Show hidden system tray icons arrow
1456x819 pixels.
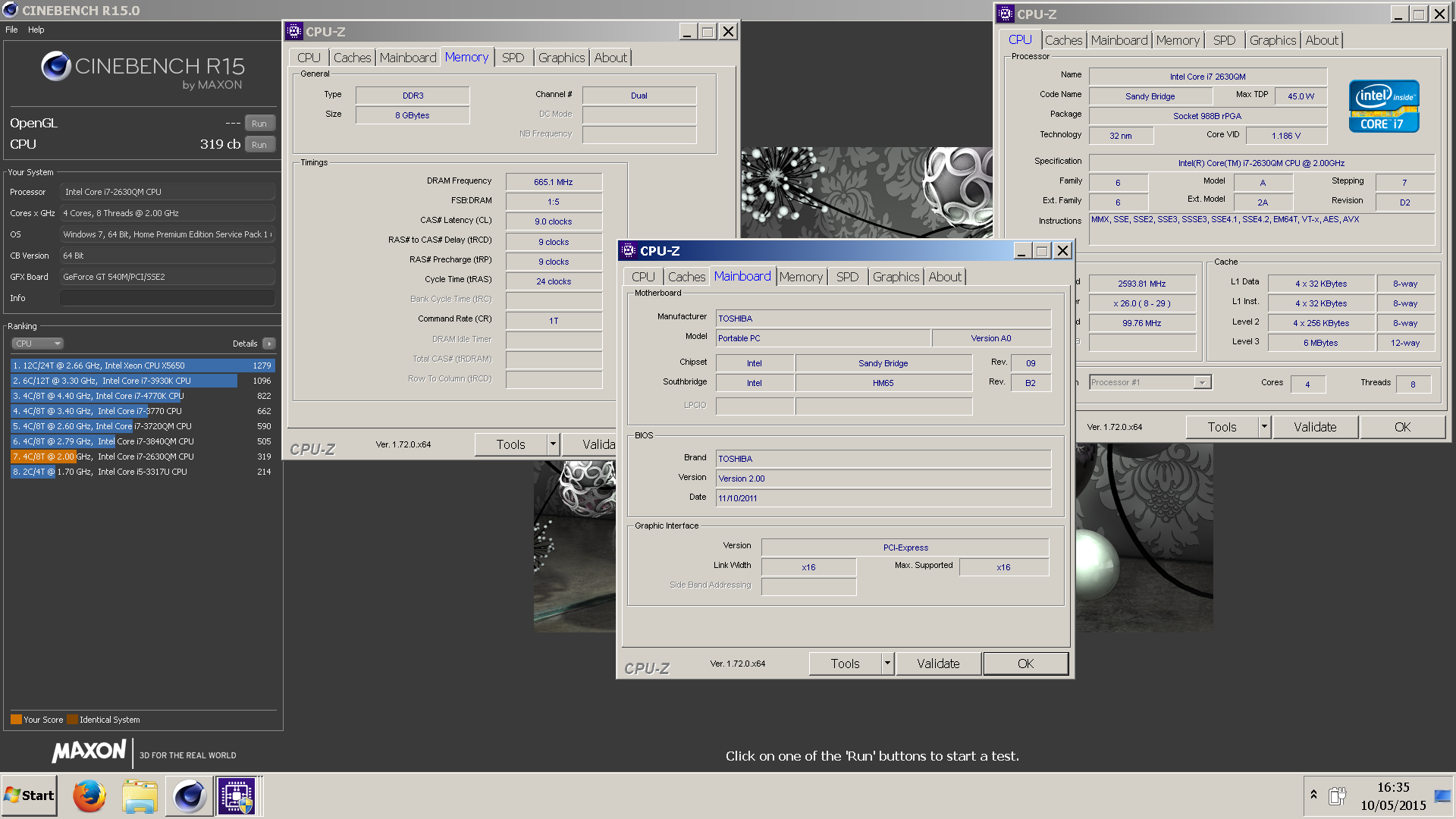1313,795
